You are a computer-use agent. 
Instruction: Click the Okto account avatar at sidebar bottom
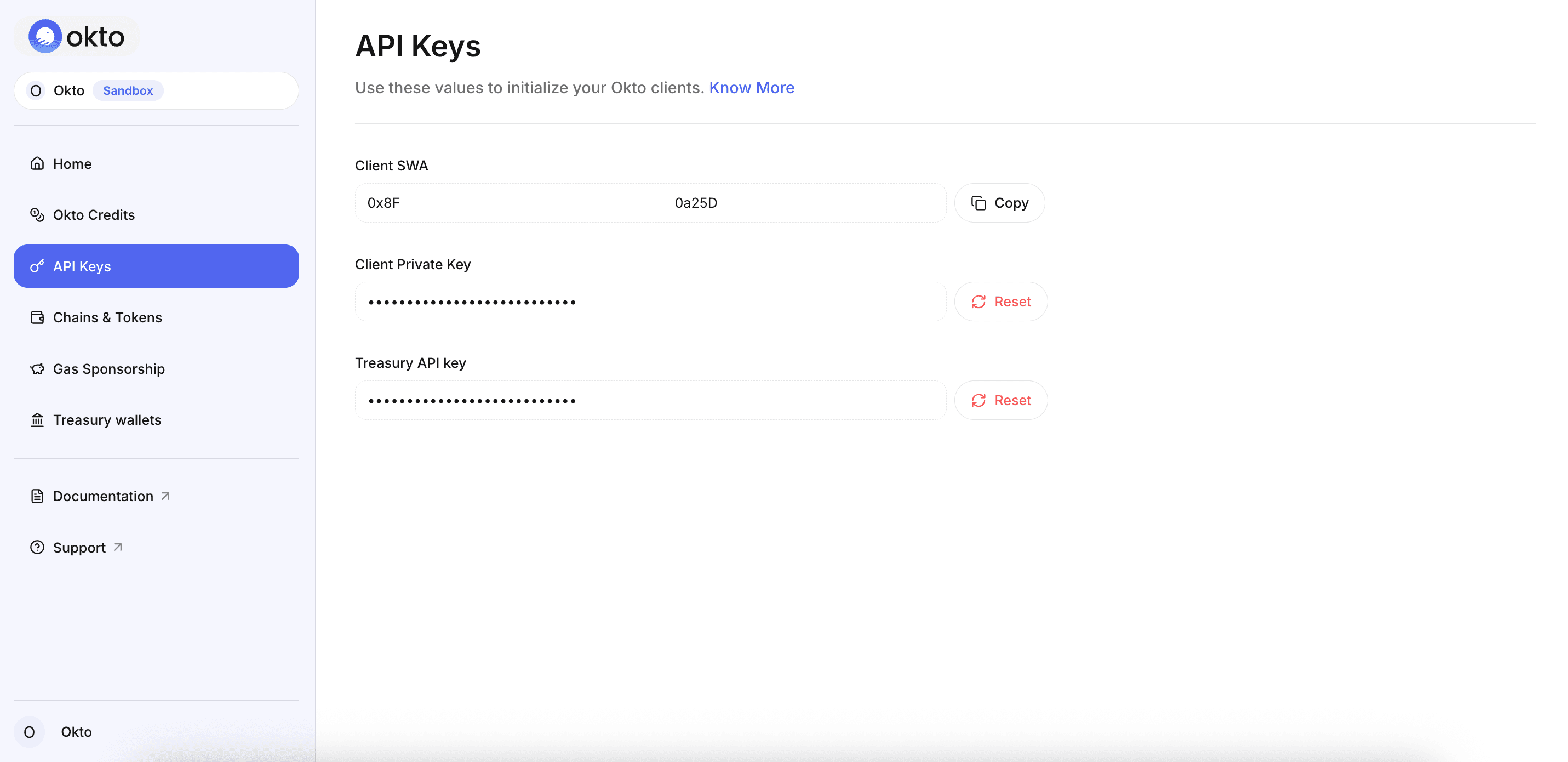click(29, 731)
